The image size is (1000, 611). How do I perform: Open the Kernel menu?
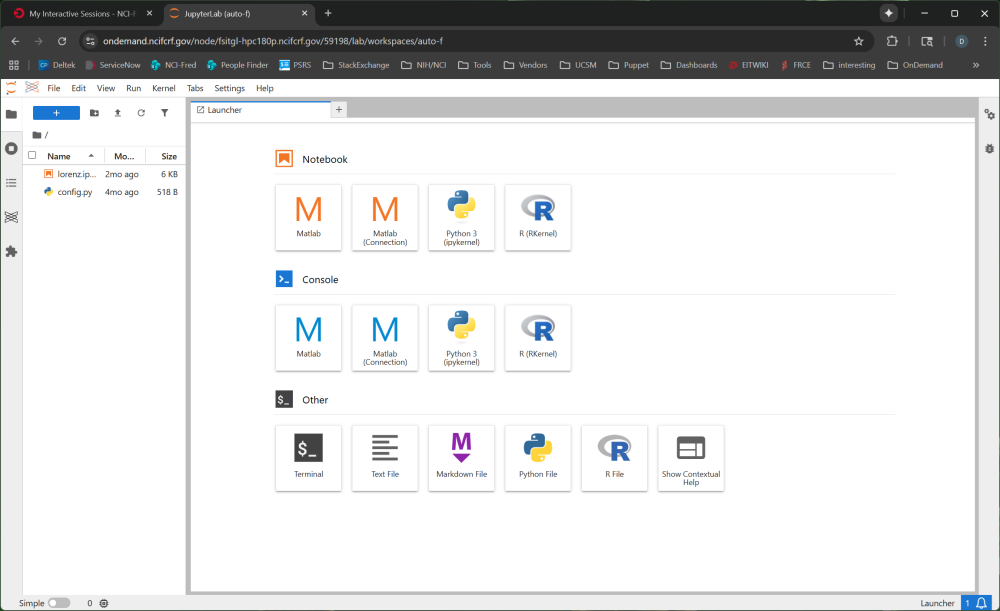tap(163, 88)
